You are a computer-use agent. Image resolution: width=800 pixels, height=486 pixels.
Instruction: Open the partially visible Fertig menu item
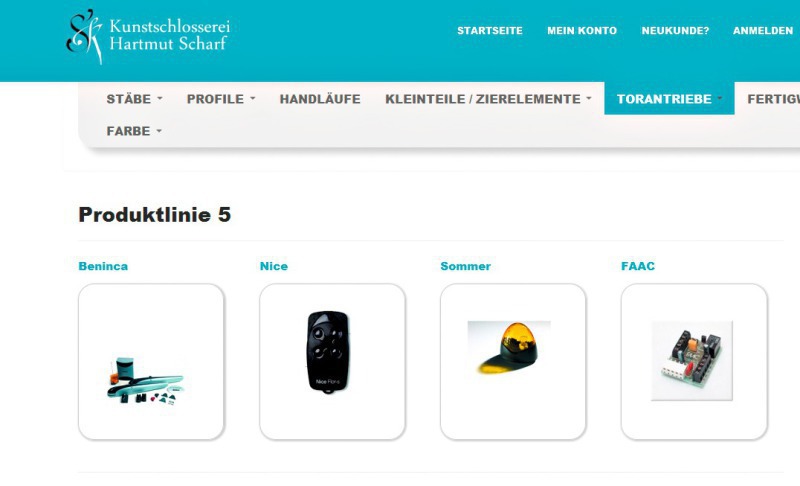(x=773, y=99)
